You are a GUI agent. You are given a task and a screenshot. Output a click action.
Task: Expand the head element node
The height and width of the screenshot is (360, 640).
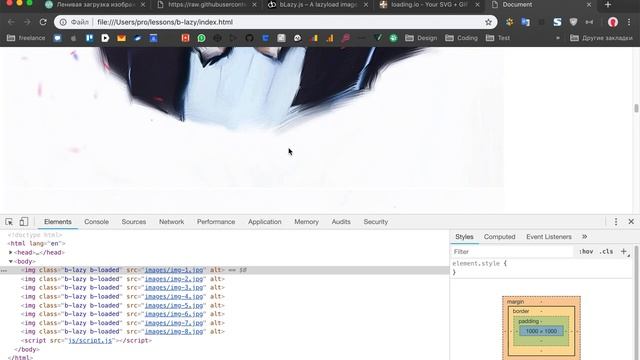click(x=10, y=252)
